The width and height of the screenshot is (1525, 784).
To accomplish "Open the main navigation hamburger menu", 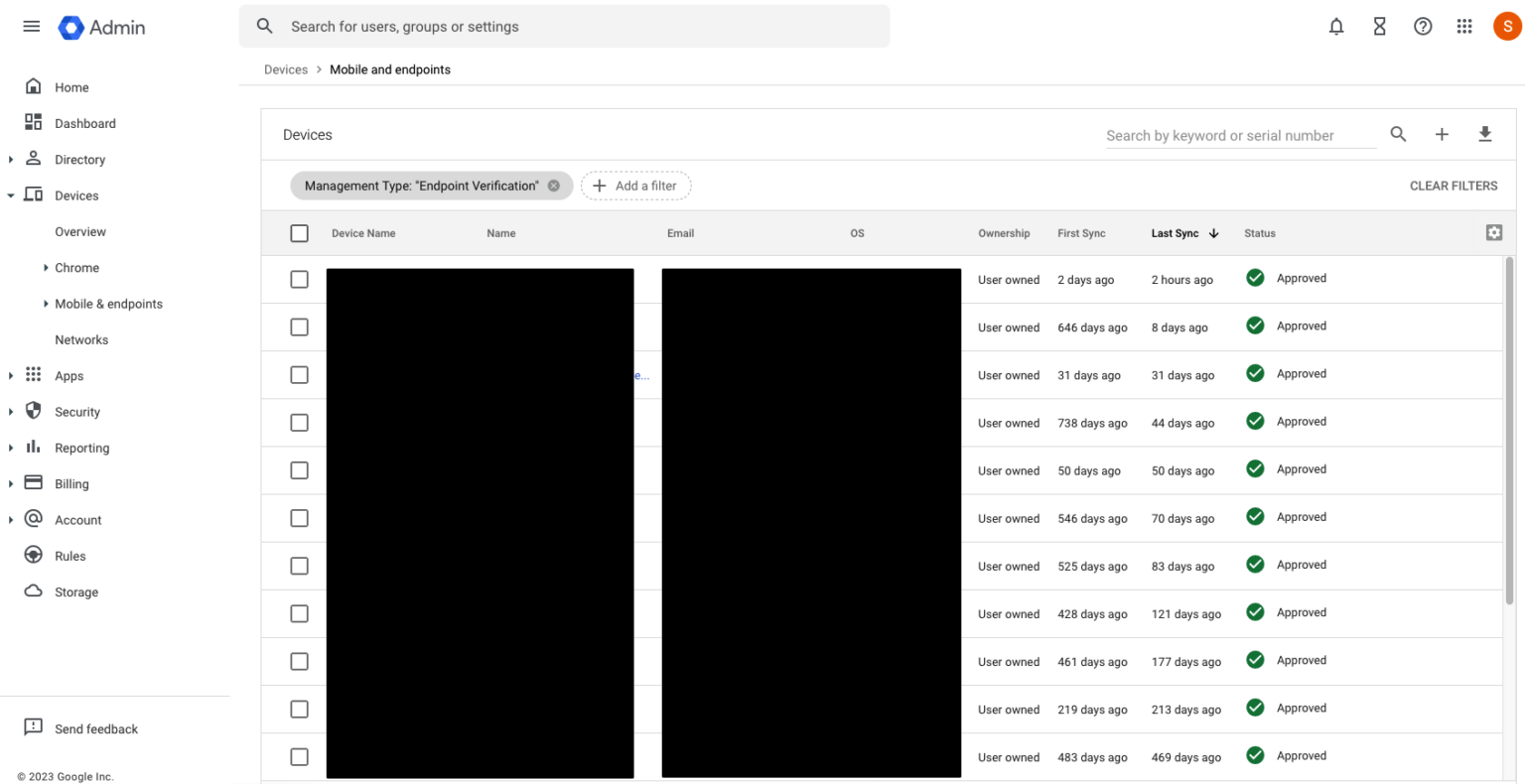I will click(x=31, y=26).
